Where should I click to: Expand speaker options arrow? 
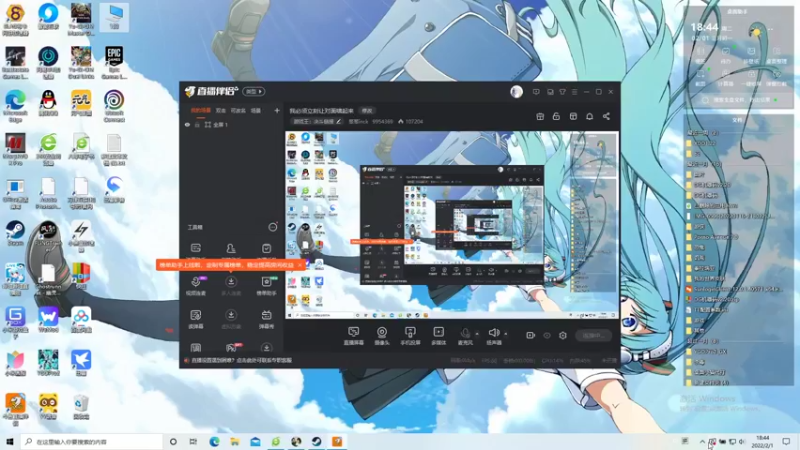(506, 334)
